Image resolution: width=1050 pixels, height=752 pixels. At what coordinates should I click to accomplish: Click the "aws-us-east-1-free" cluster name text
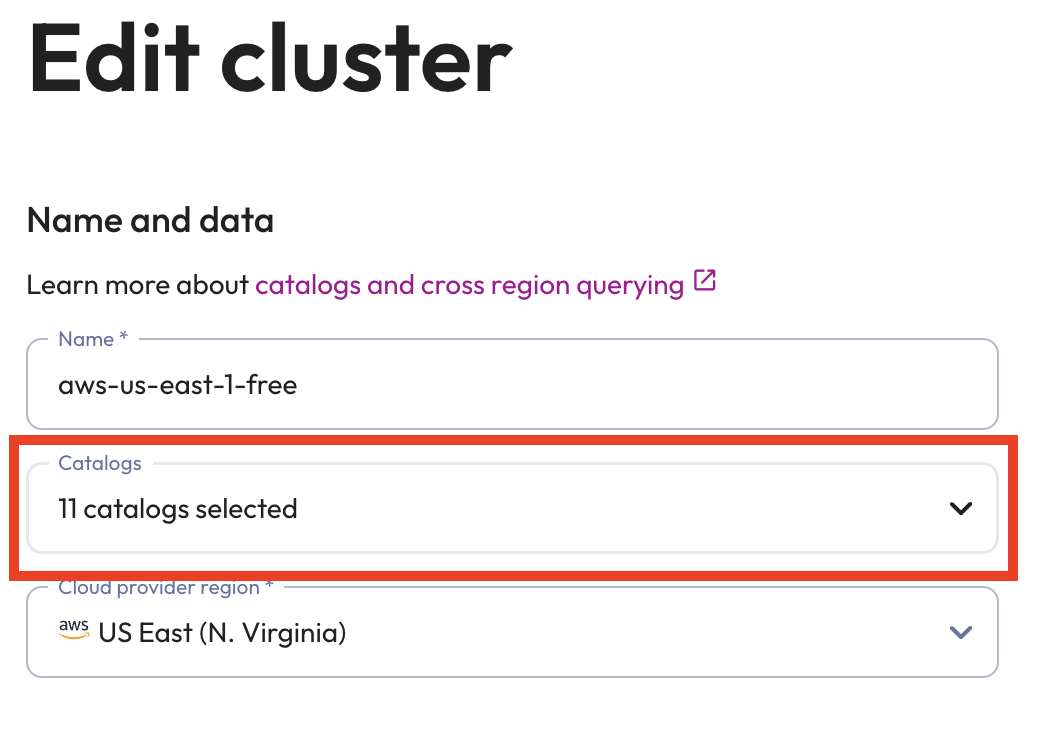[178, 385]
